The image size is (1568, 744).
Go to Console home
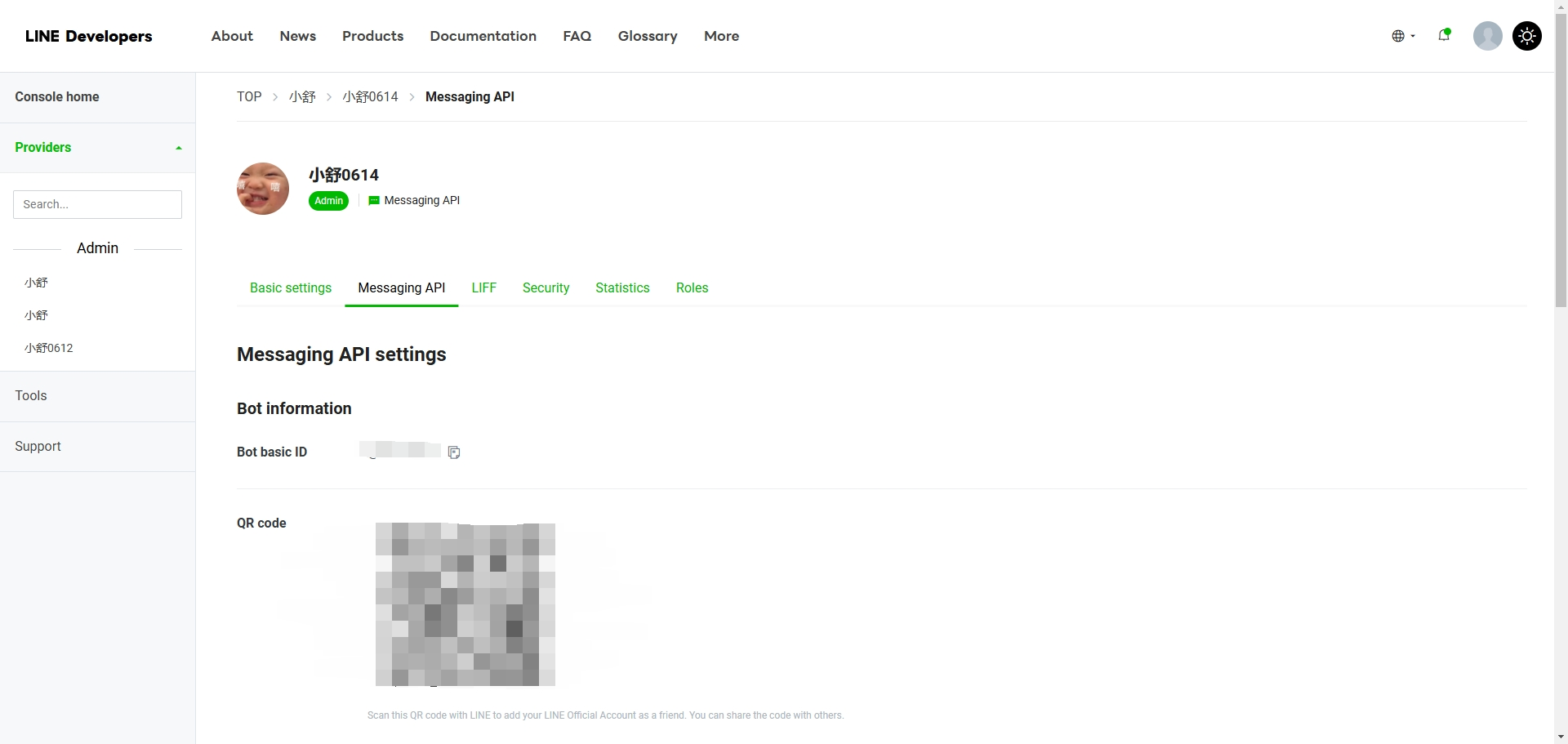click(97, 97)
